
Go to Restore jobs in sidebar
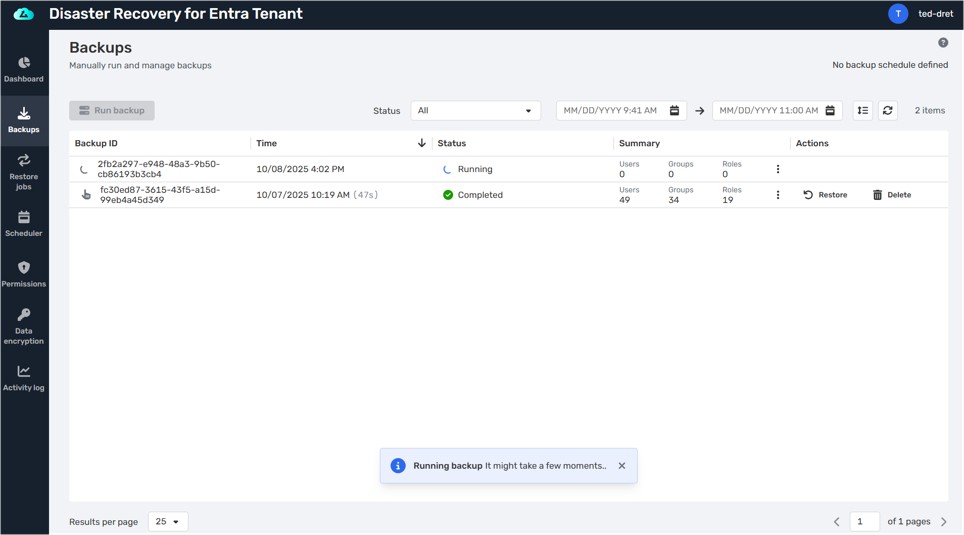tap(24, 171)
